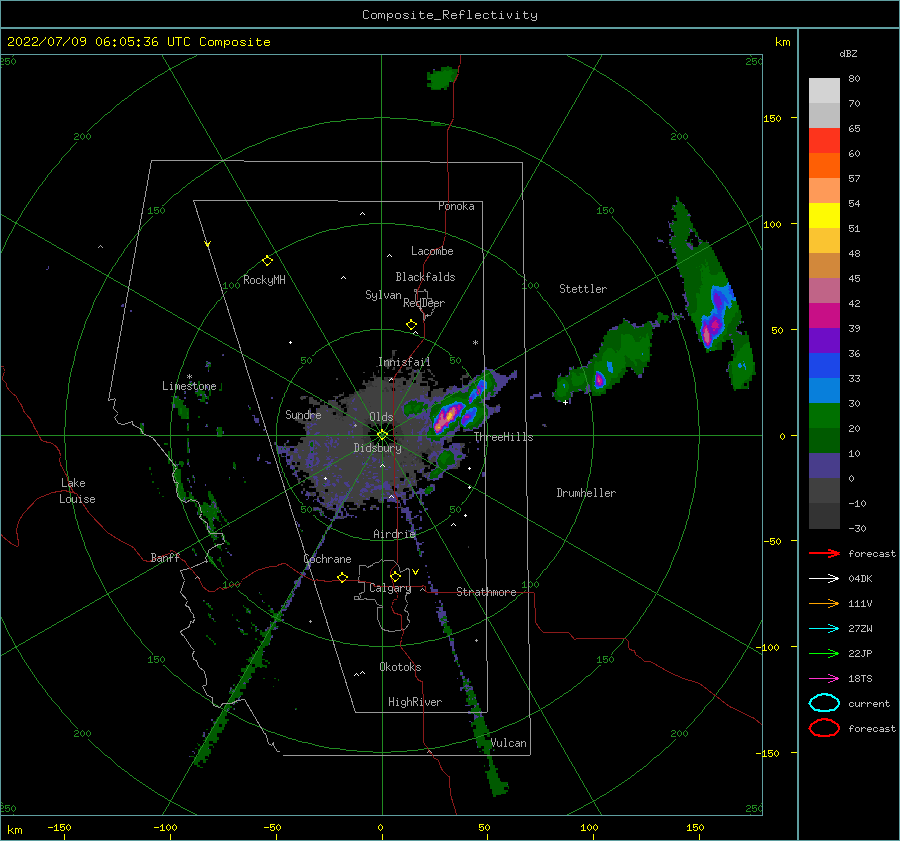Click the strongest storm cell west of ThreeHills
Image resolution: width=900 pixels, height=841 pixels.
[x=448, y=416]
